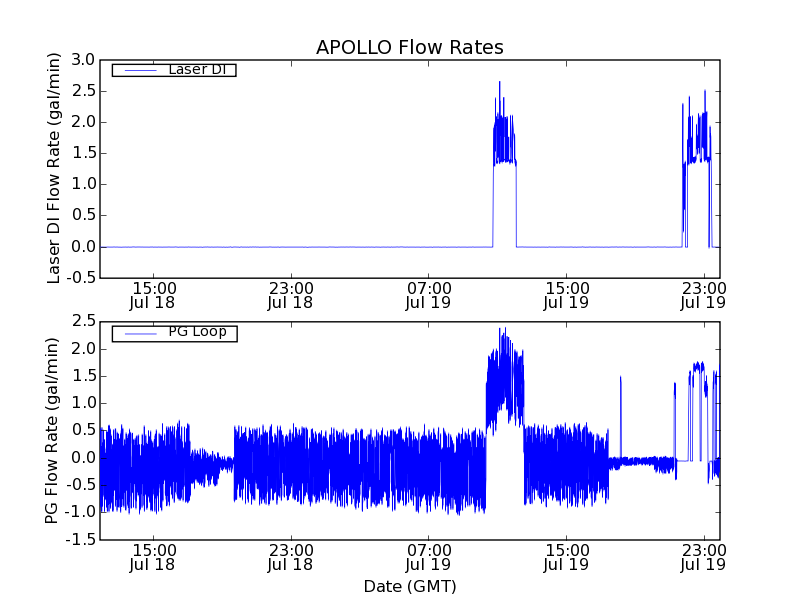Select the "PG Loop" legend label
Image resolution: width=800 pixels, height=600 pixels.
[x=197, y=332]
